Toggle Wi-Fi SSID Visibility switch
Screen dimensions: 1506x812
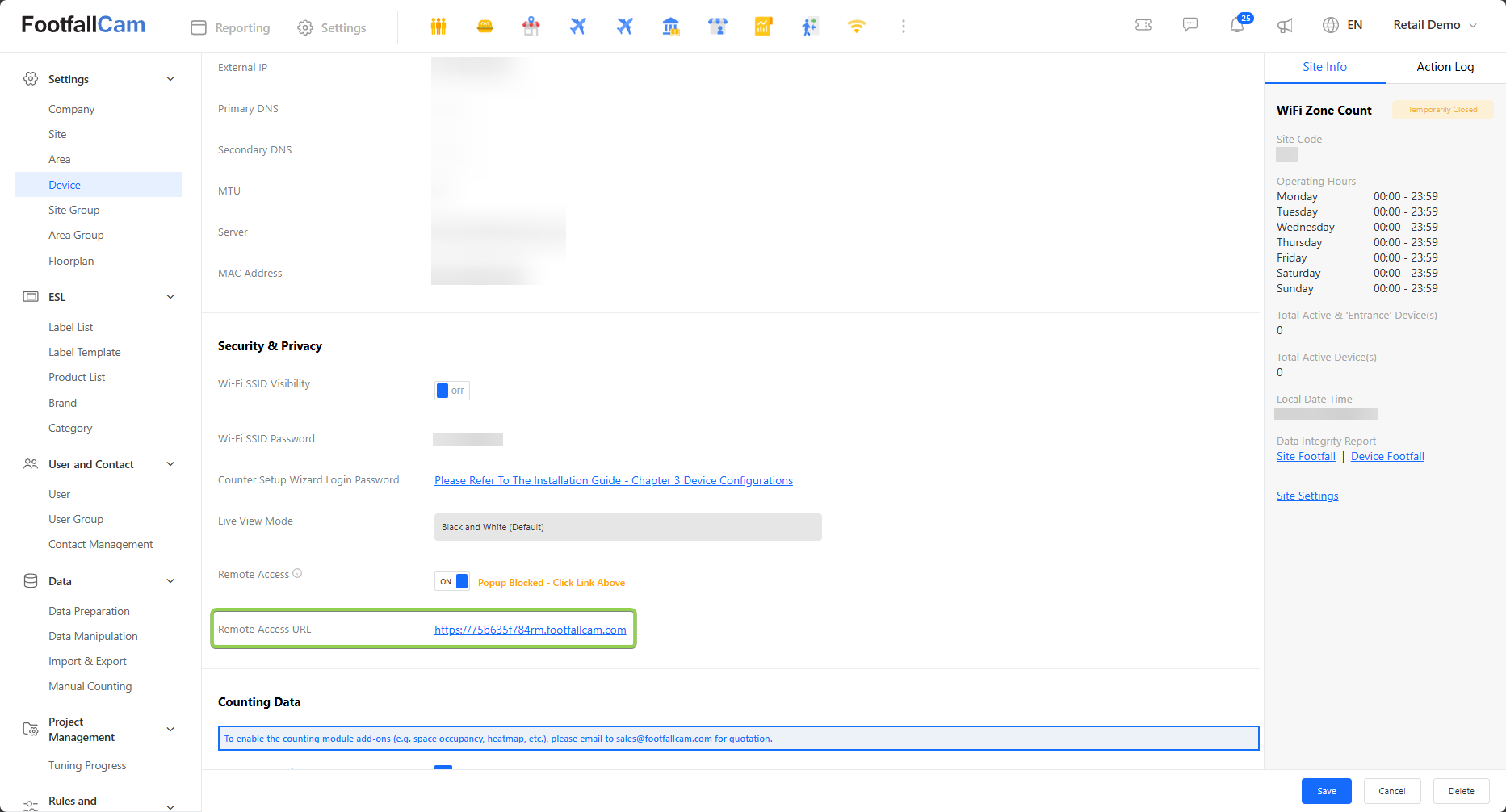pyautogui.click(x=451, y=391)
